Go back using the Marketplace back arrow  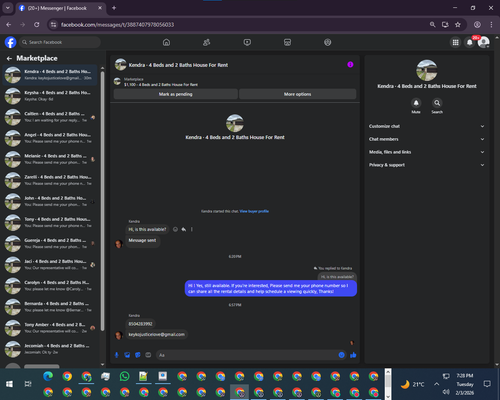coord(9,58)
